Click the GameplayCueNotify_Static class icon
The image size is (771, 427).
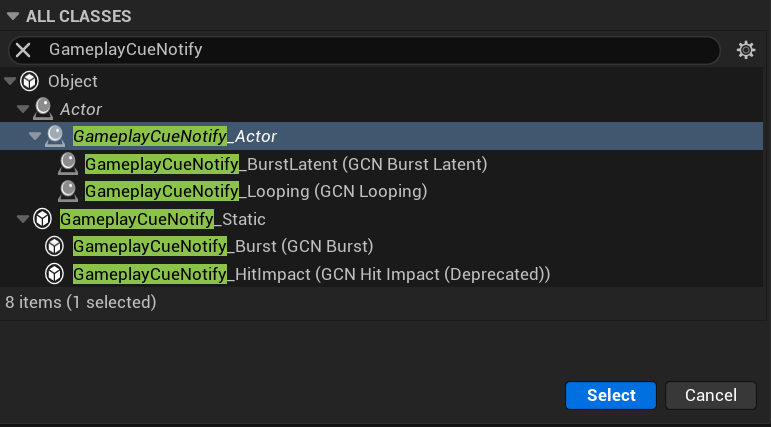43,218
